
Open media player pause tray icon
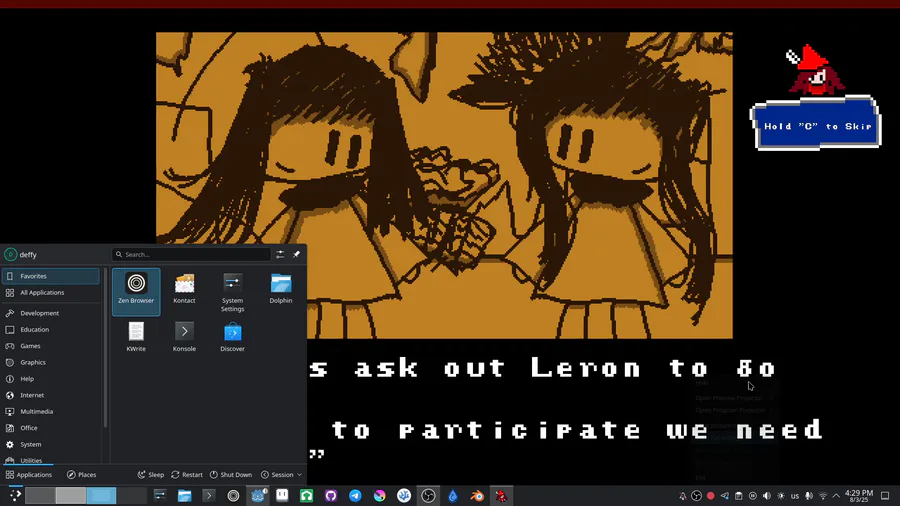click(752, 496)
